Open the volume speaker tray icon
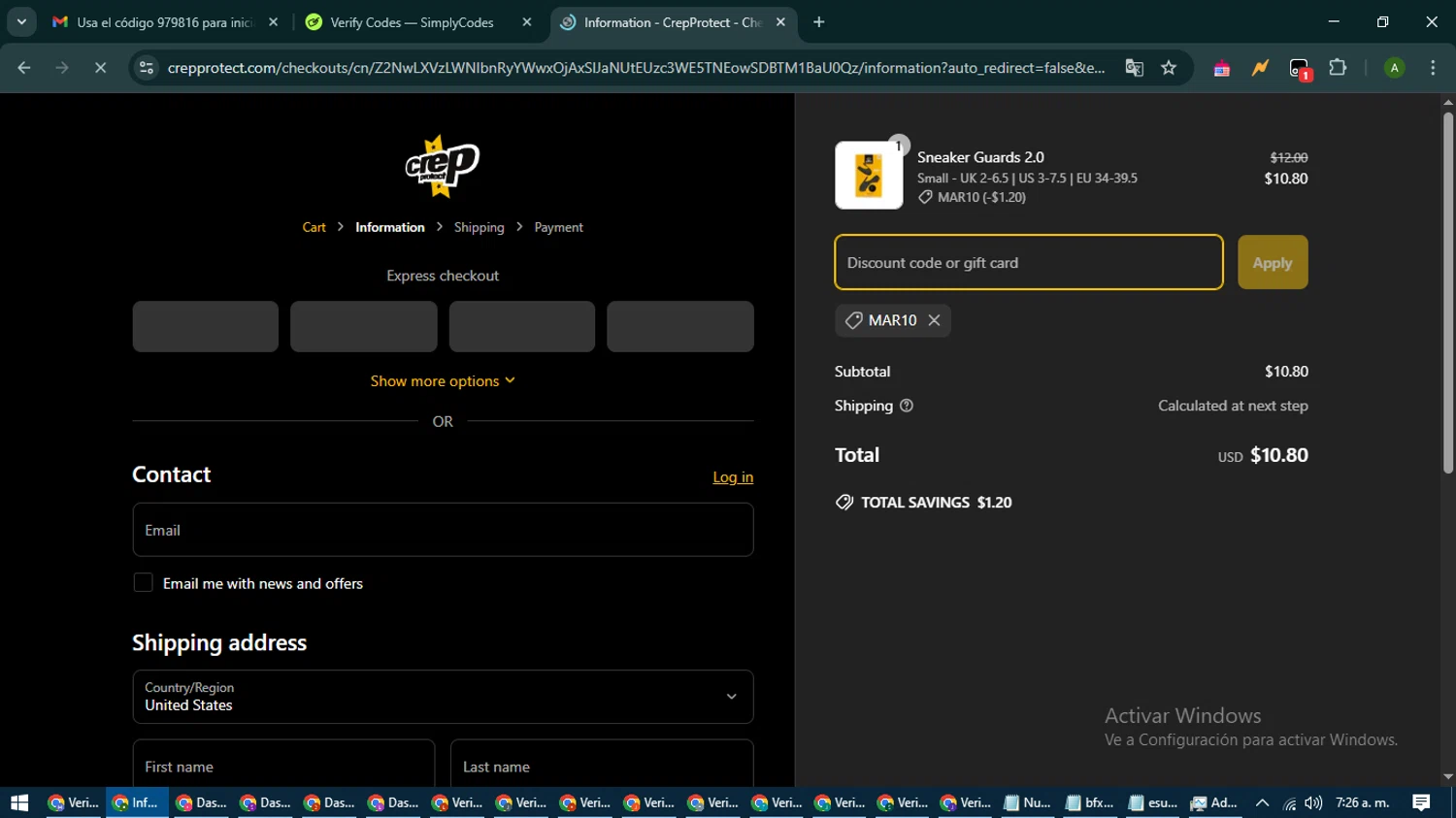Image resolution: width=1456 pixels, height=818 pixels. (1313, 802)
